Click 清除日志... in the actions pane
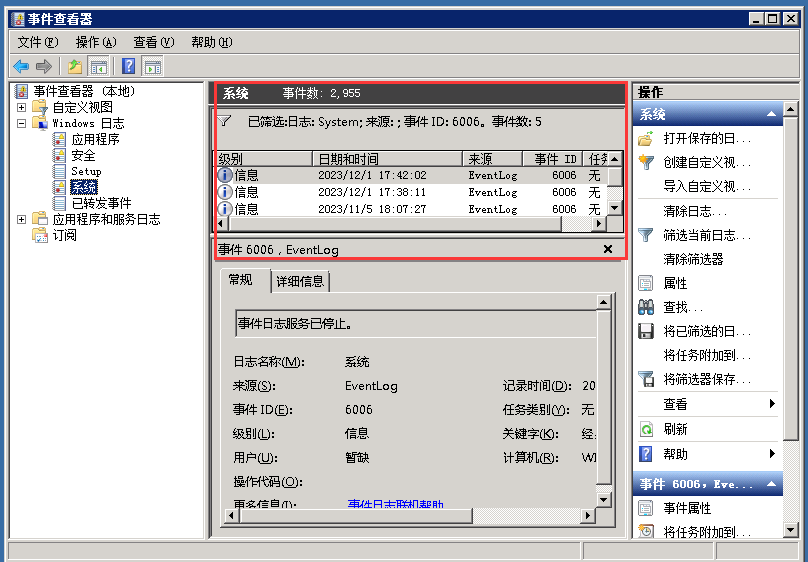Screen dimensions: 808x562 point(695,211)
